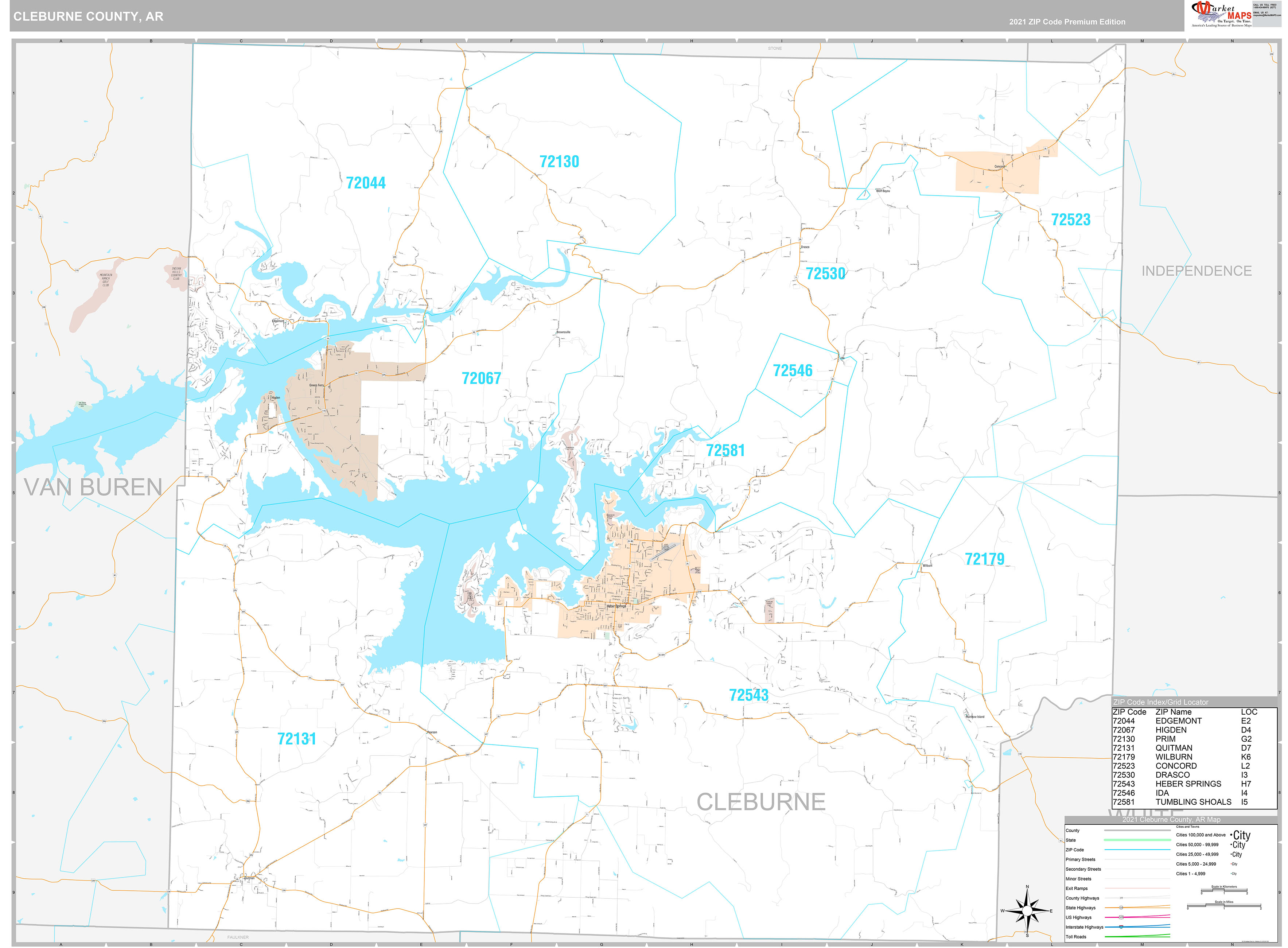Click 'Cities 25,000 - 49,999' legend entry
The image size is (1288, 948).
point(1197,854)
